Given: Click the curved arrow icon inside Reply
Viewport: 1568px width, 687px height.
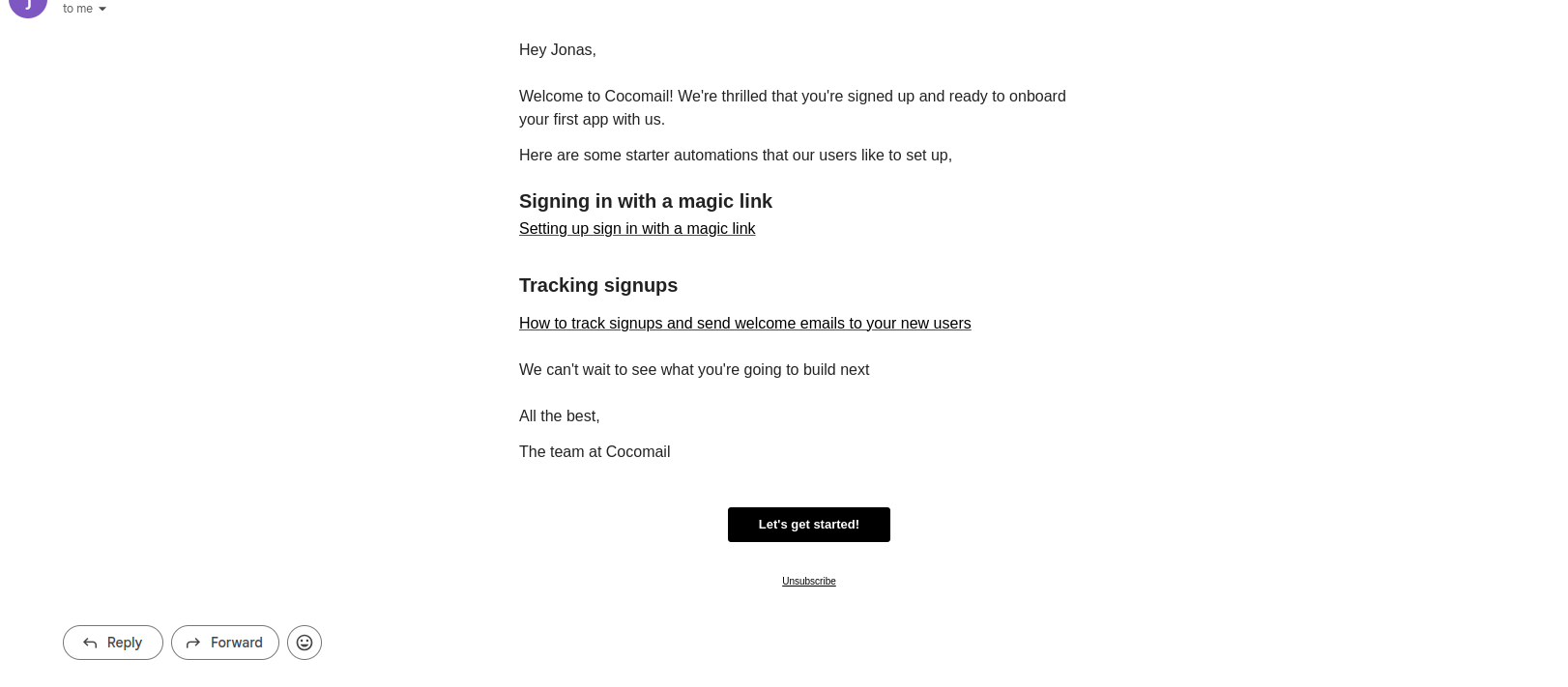Looking at the screenshot, I should 90,643.
